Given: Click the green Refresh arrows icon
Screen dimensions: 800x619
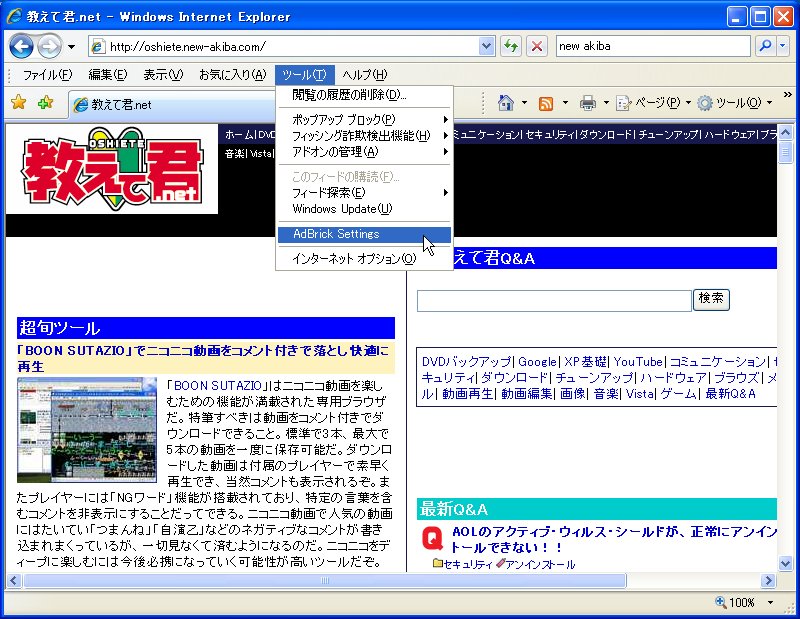Looking at the screenshot, I should click(x=511, y=46).
